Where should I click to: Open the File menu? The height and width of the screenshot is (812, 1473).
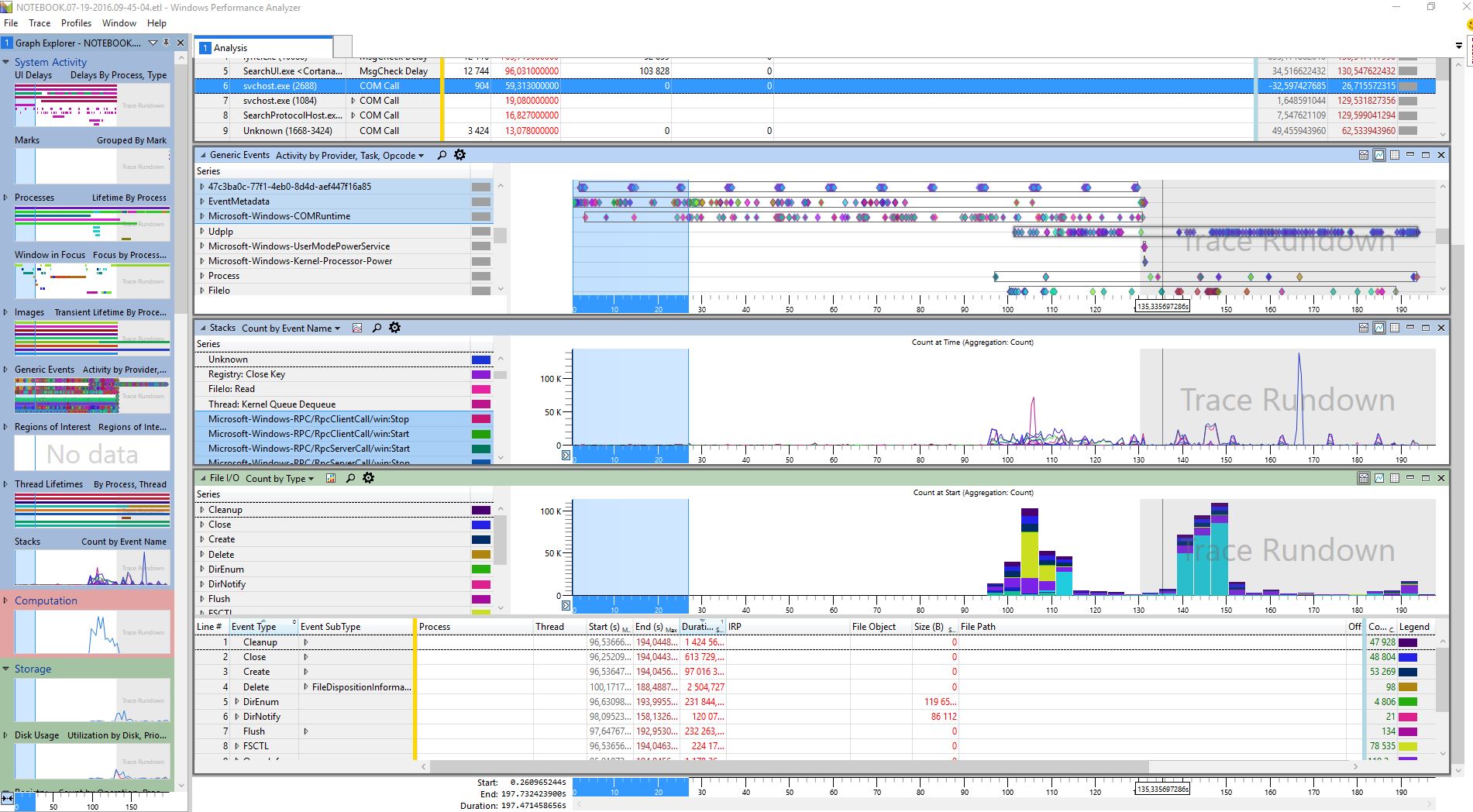tap(11, 23)
